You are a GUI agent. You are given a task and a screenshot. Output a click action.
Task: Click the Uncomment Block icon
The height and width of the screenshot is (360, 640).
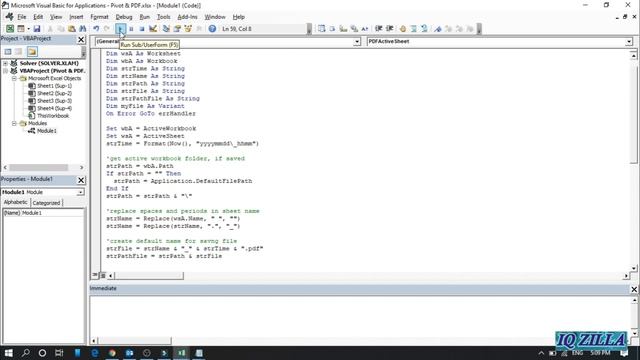(424, 29)
